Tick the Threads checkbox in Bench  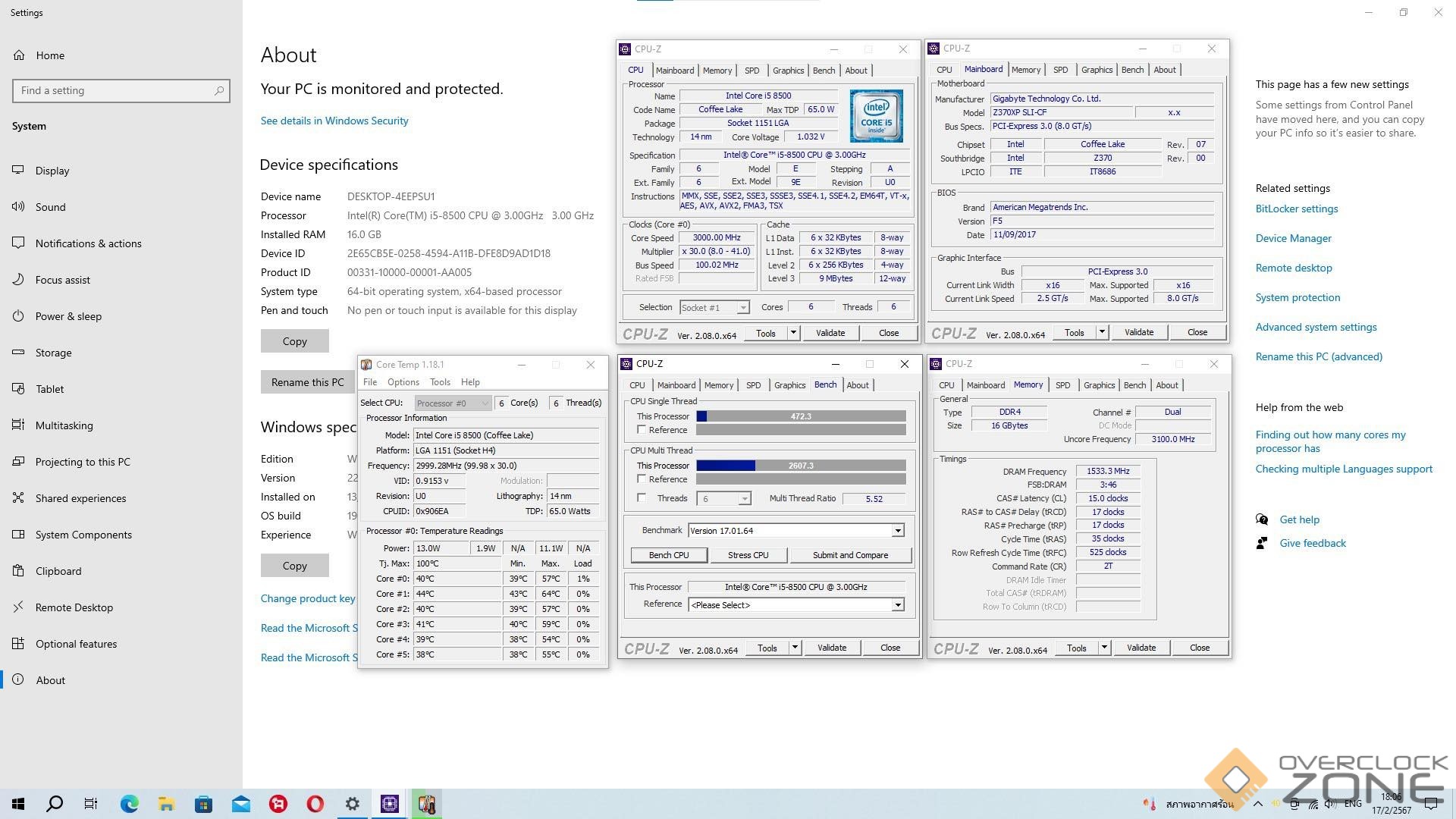(x=642, y=498)
